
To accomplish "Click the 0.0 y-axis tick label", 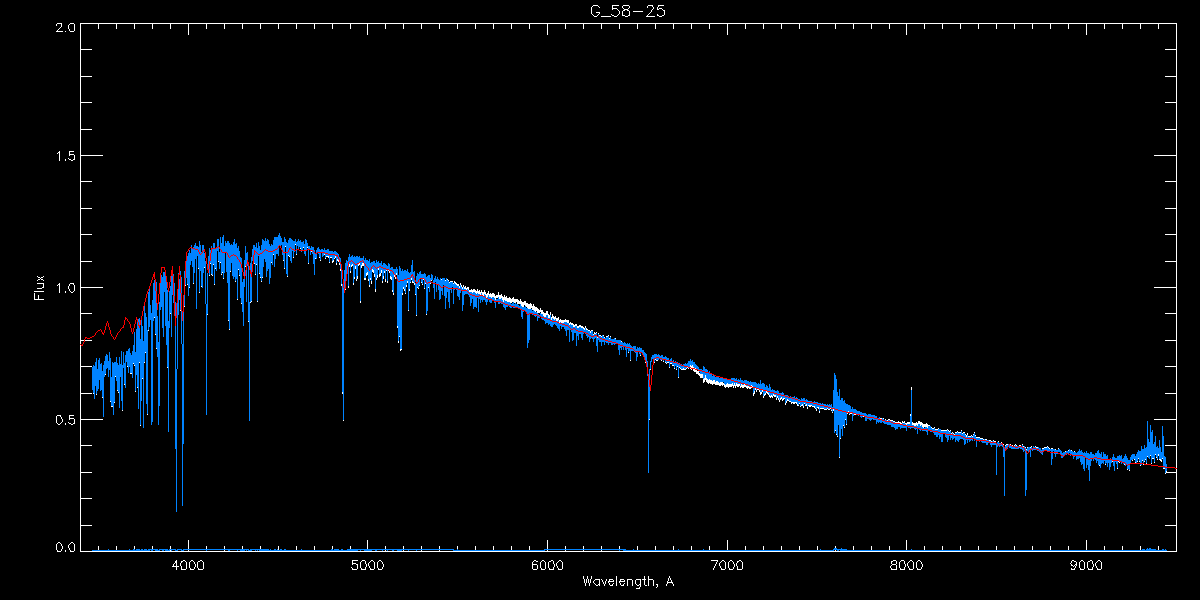I will point(62,547).
